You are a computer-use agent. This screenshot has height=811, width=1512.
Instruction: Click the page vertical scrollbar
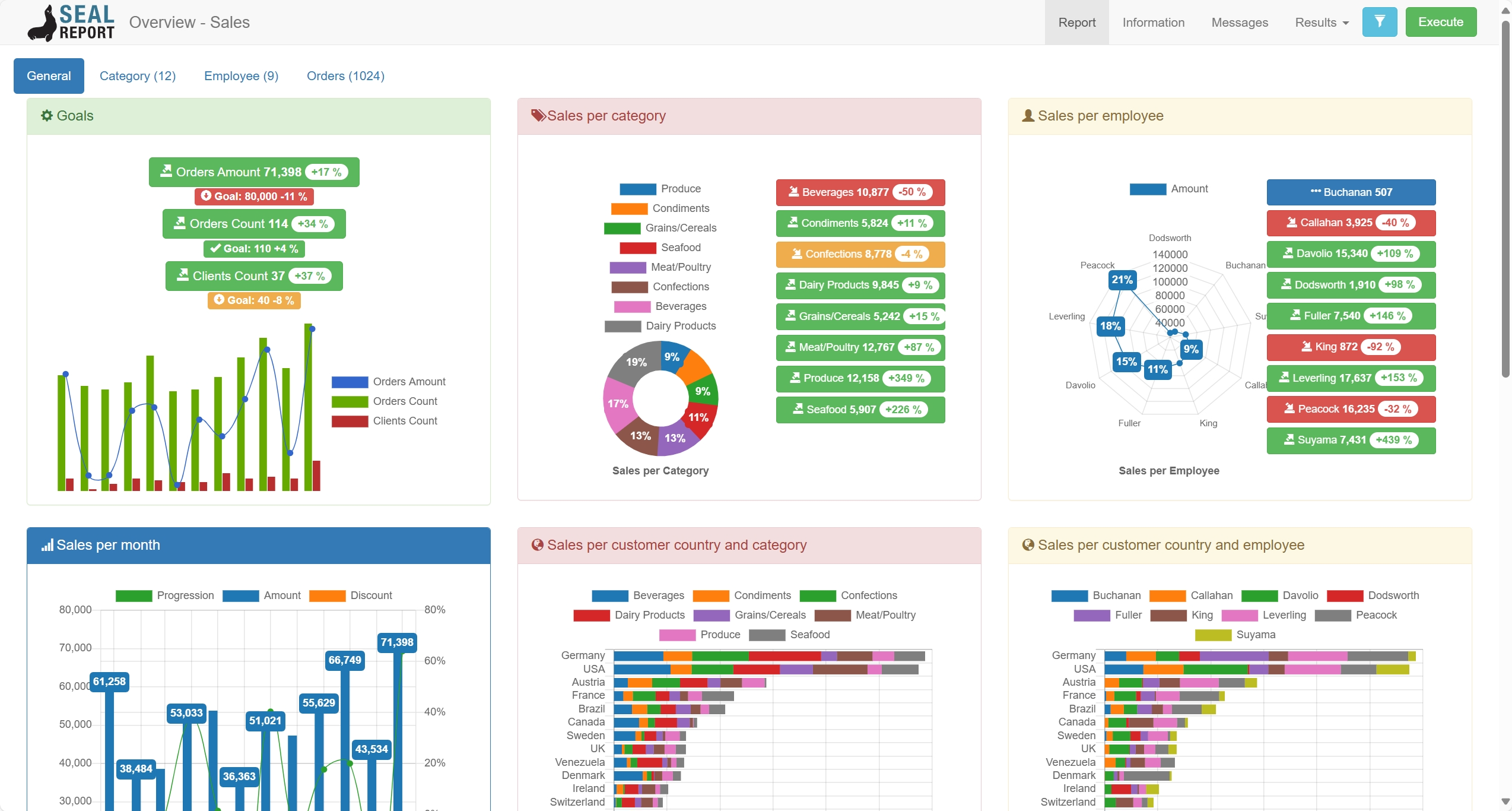coord(1505,199)
